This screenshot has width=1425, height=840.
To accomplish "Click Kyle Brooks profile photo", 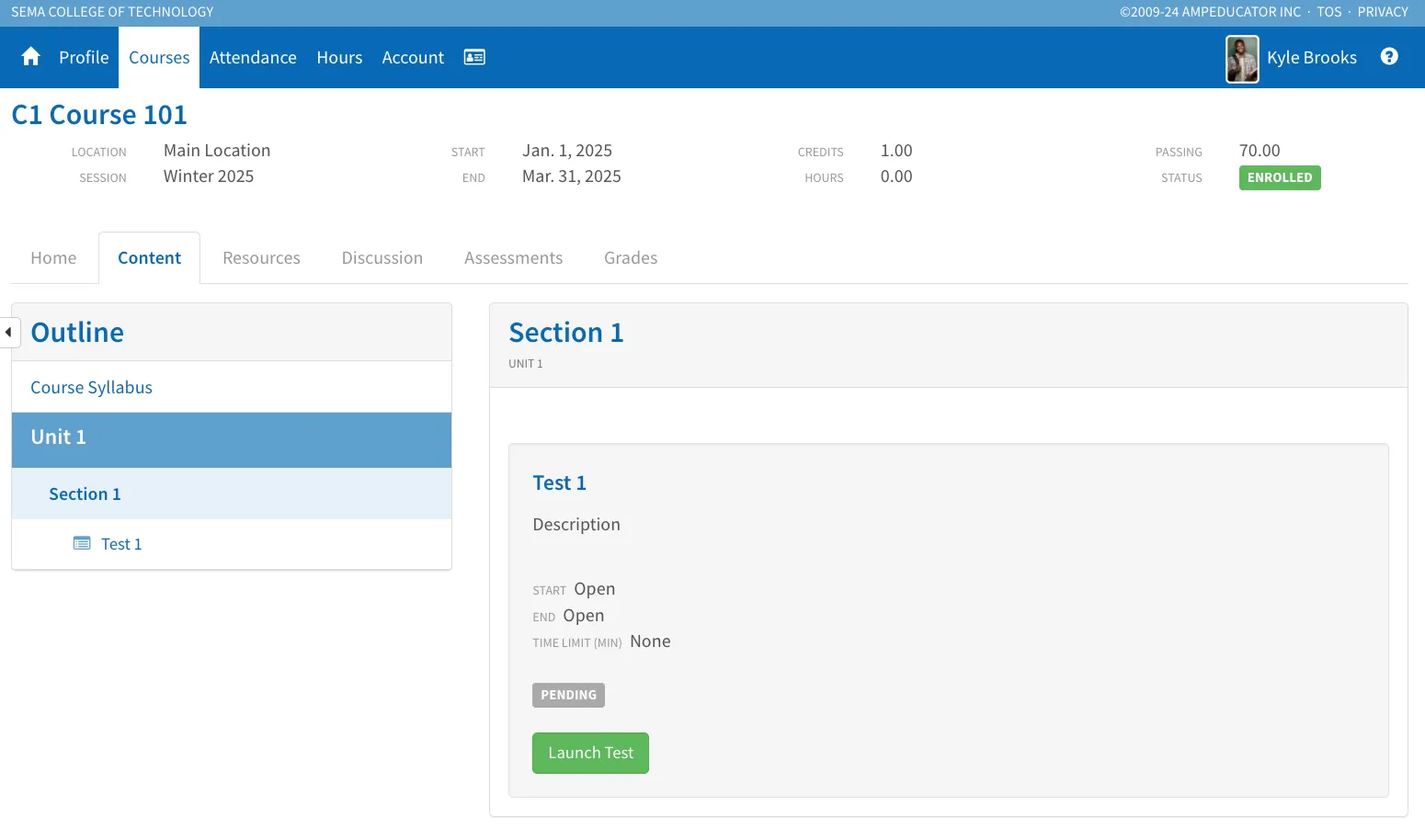I will tap(1242, 59).
